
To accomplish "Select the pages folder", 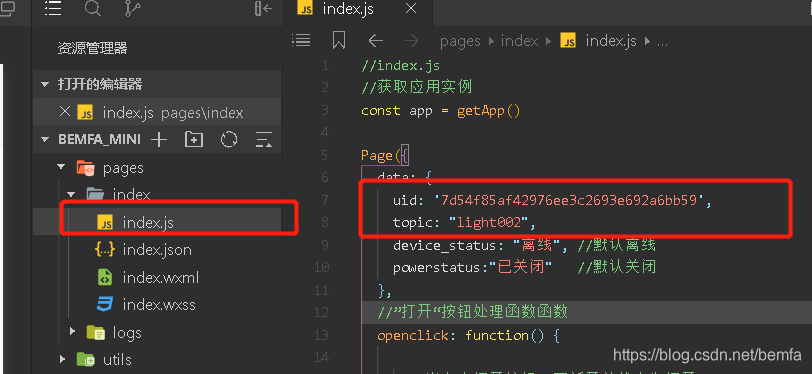I will (123, 168).
